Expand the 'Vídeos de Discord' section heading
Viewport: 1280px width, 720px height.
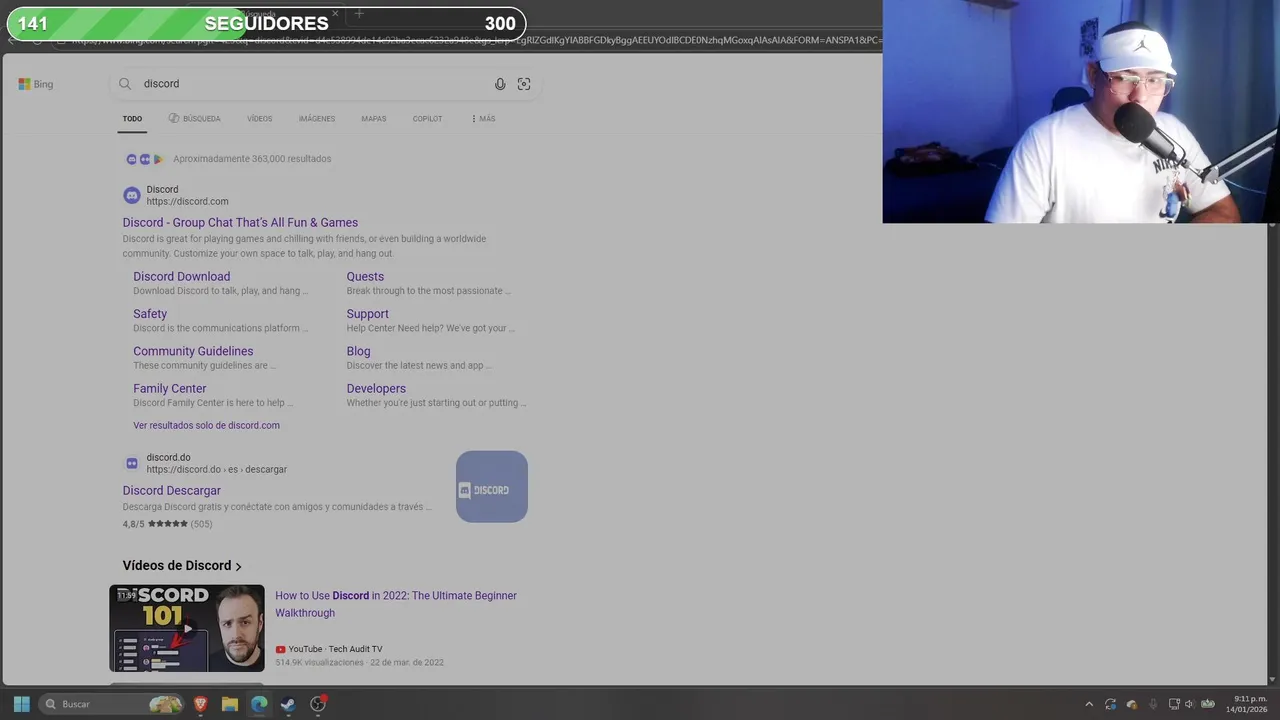click(x=182, y=566)
